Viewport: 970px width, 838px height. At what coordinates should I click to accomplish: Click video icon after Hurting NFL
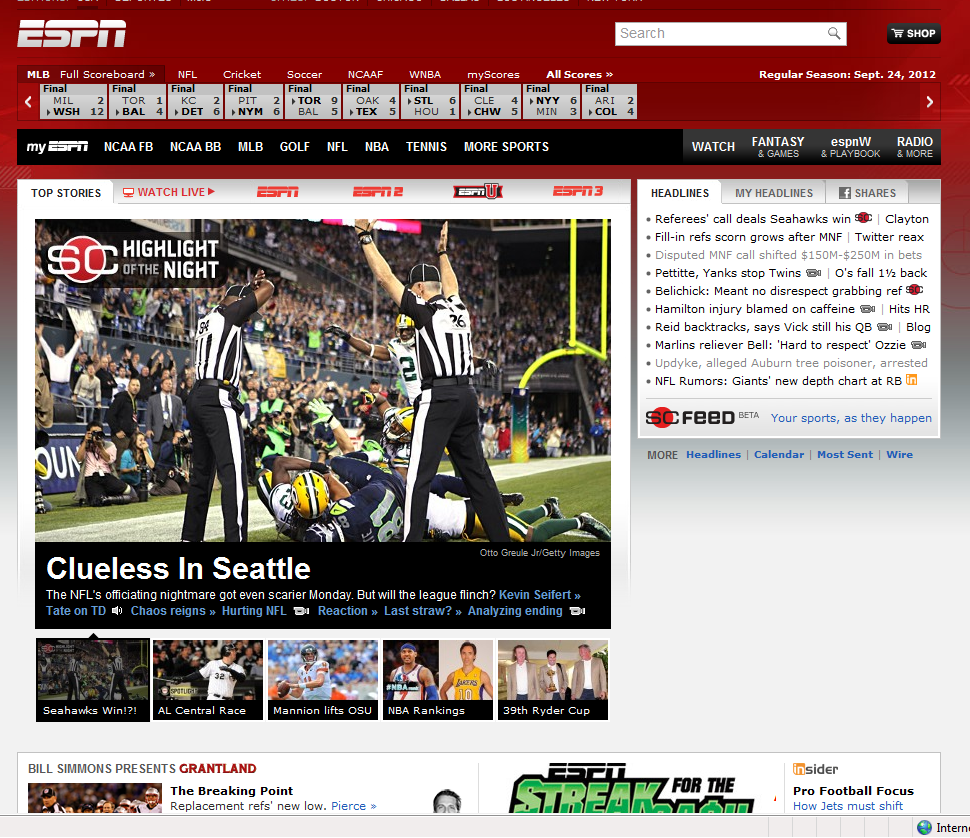[301, 611]
